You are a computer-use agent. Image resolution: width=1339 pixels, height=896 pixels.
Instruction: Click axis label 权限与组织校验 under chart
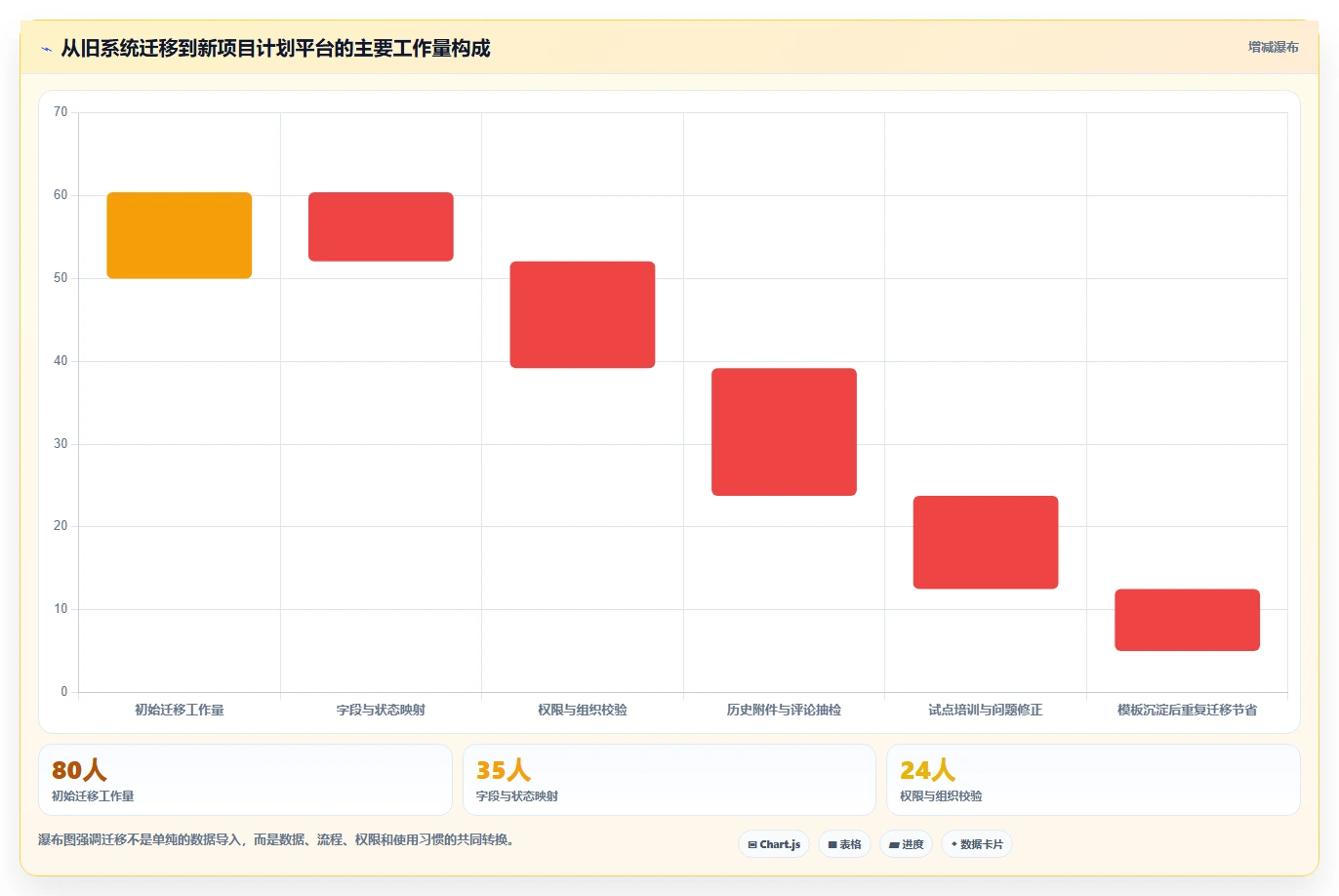coord(583,710)
